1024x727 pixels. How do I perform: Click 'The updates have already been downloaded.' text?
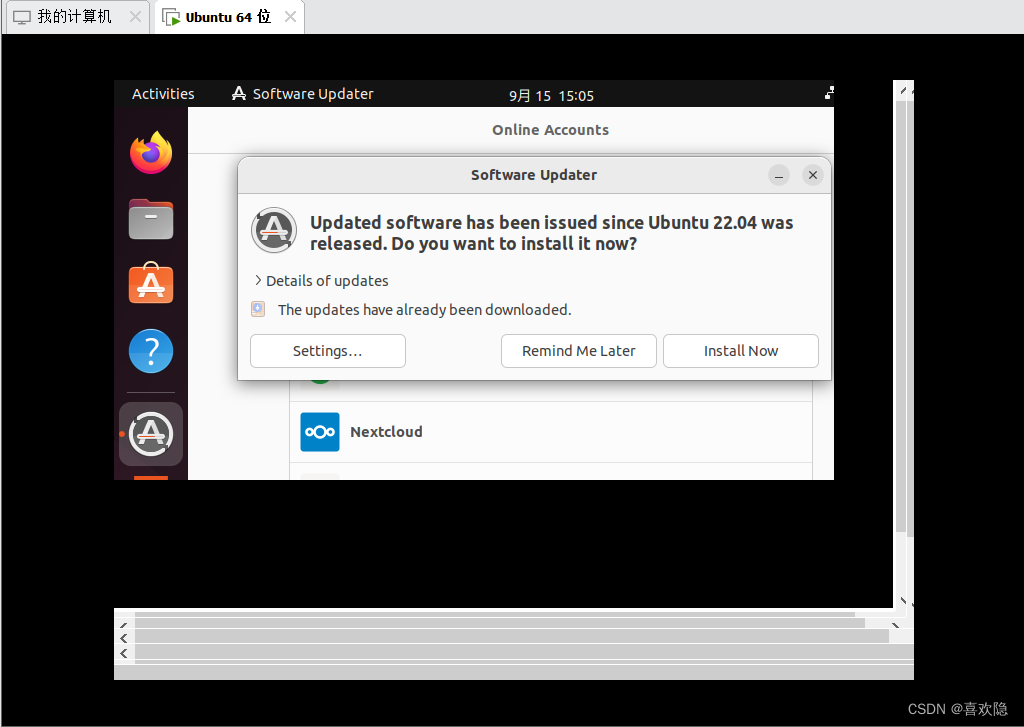click(x=424, y=310)
